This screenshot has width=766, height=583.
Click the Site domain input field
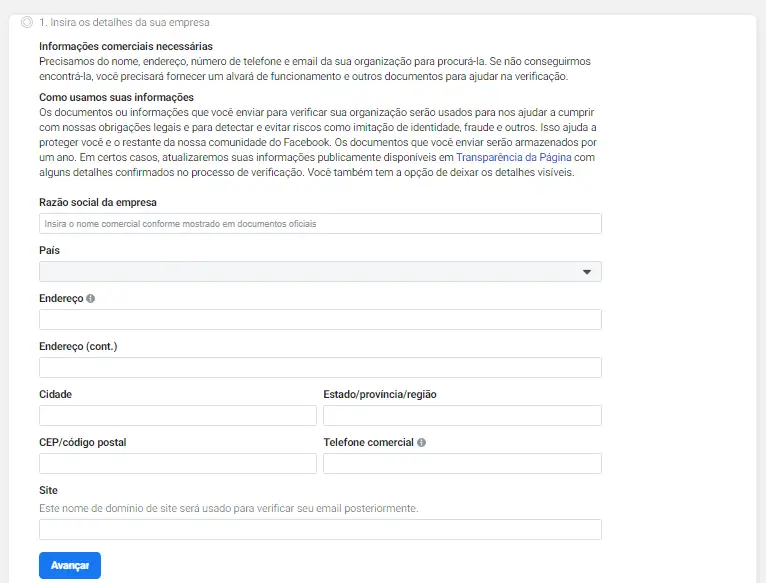tap(320, 530)
